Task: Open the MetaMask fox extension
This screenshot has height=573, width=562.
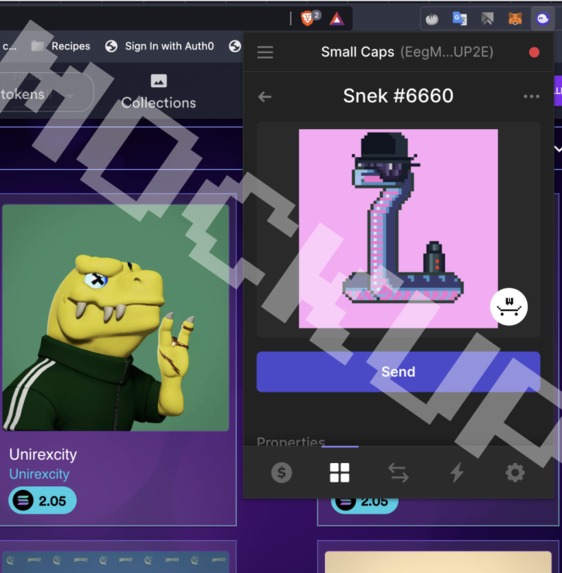Action: click(515, 18)
